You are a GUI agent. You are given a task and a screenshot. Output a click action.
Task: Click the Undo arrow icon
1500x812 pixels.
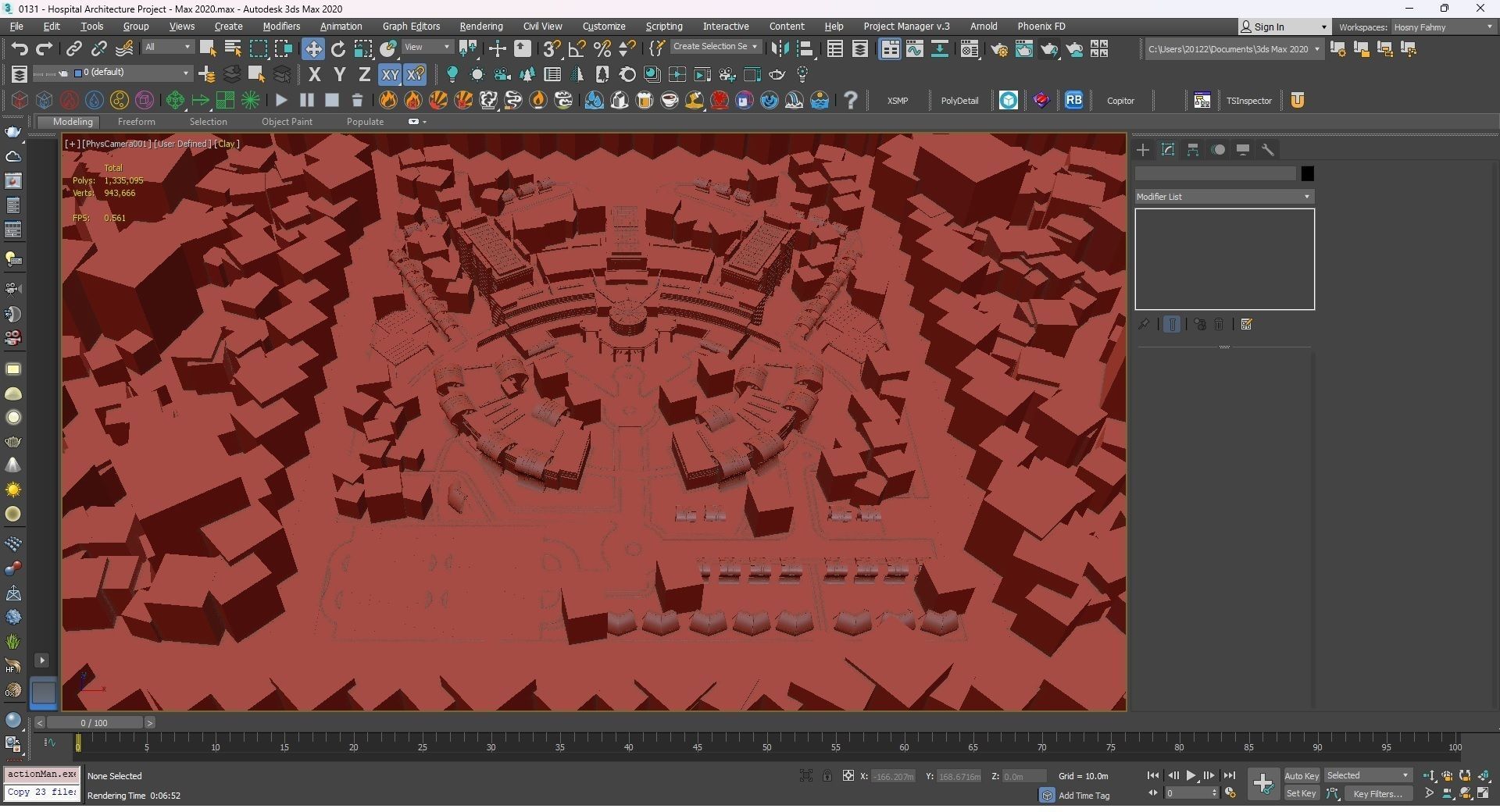tap(20, 49)
